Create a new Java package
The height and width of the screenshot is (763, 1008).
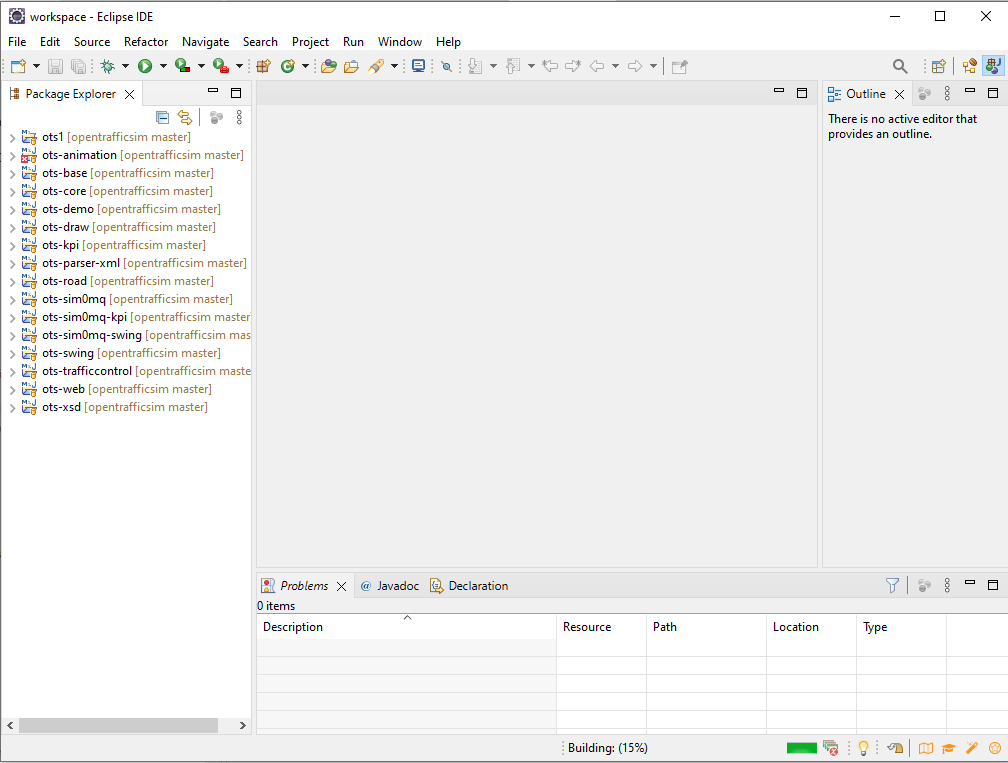point(264,66)
